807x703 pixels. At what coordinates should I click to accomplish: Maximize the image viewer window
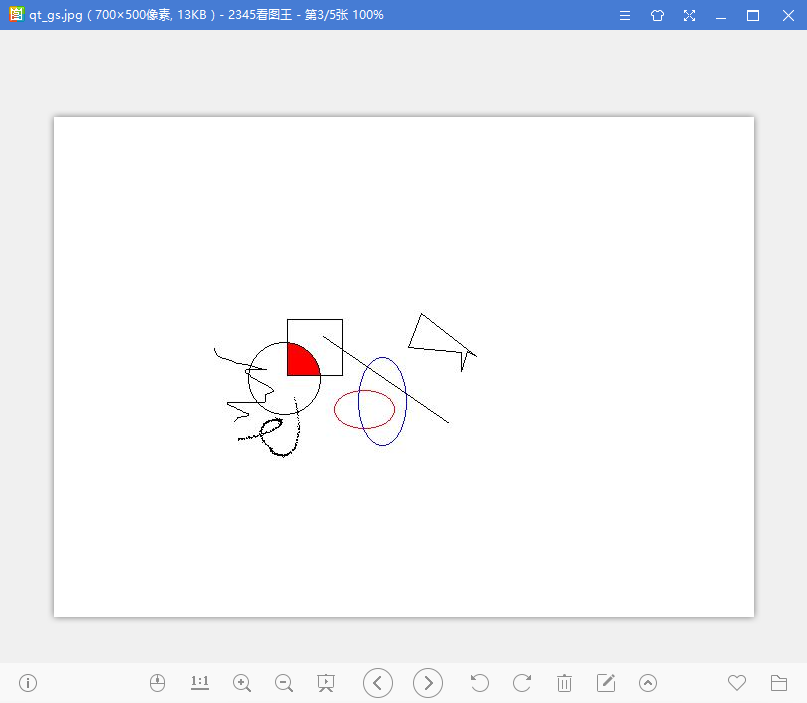[x=753, y=15]
